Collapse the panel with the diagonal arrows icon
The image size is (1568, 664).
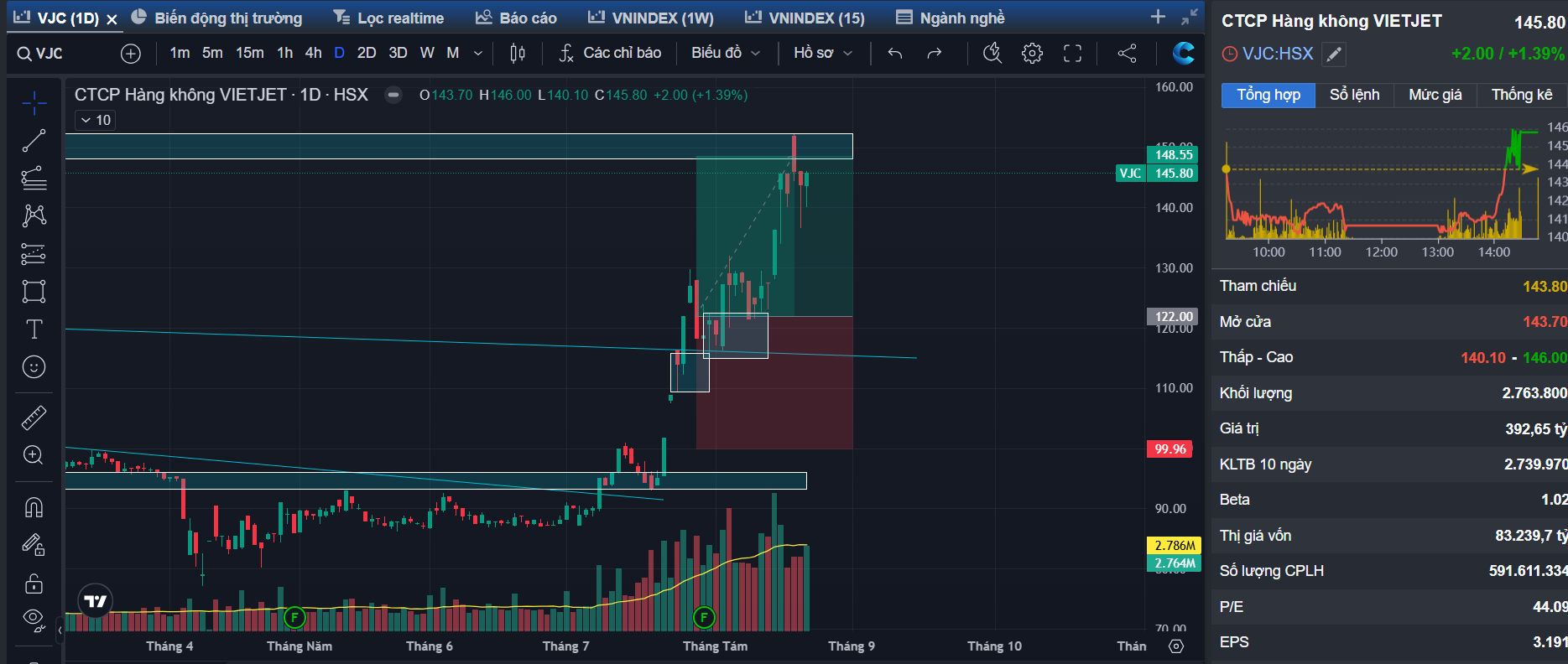click(x=1190, y=17)
